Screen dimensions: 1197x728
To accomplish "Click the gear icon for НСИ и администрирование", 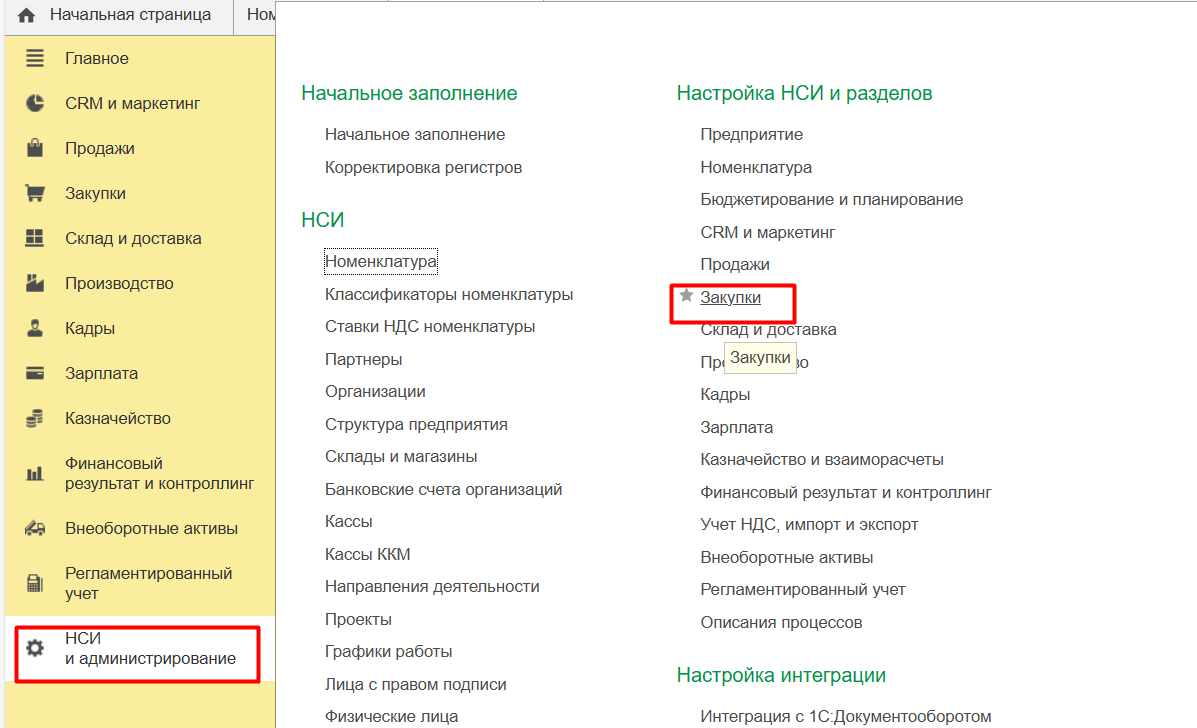I will pos(35,649).
